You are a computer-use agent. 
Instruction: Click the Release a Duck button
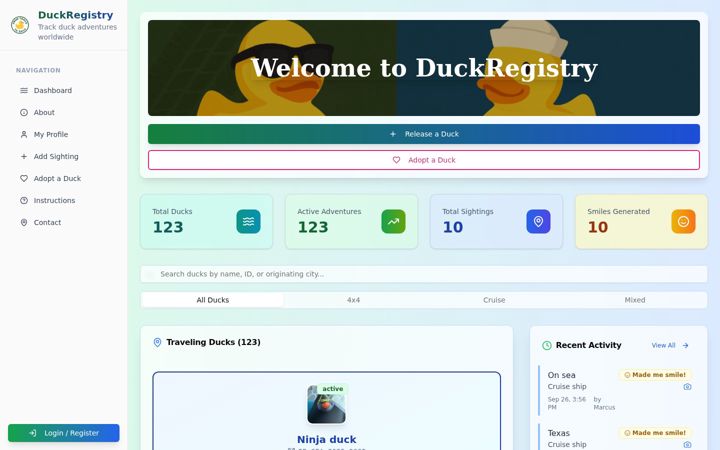(424, 134)
